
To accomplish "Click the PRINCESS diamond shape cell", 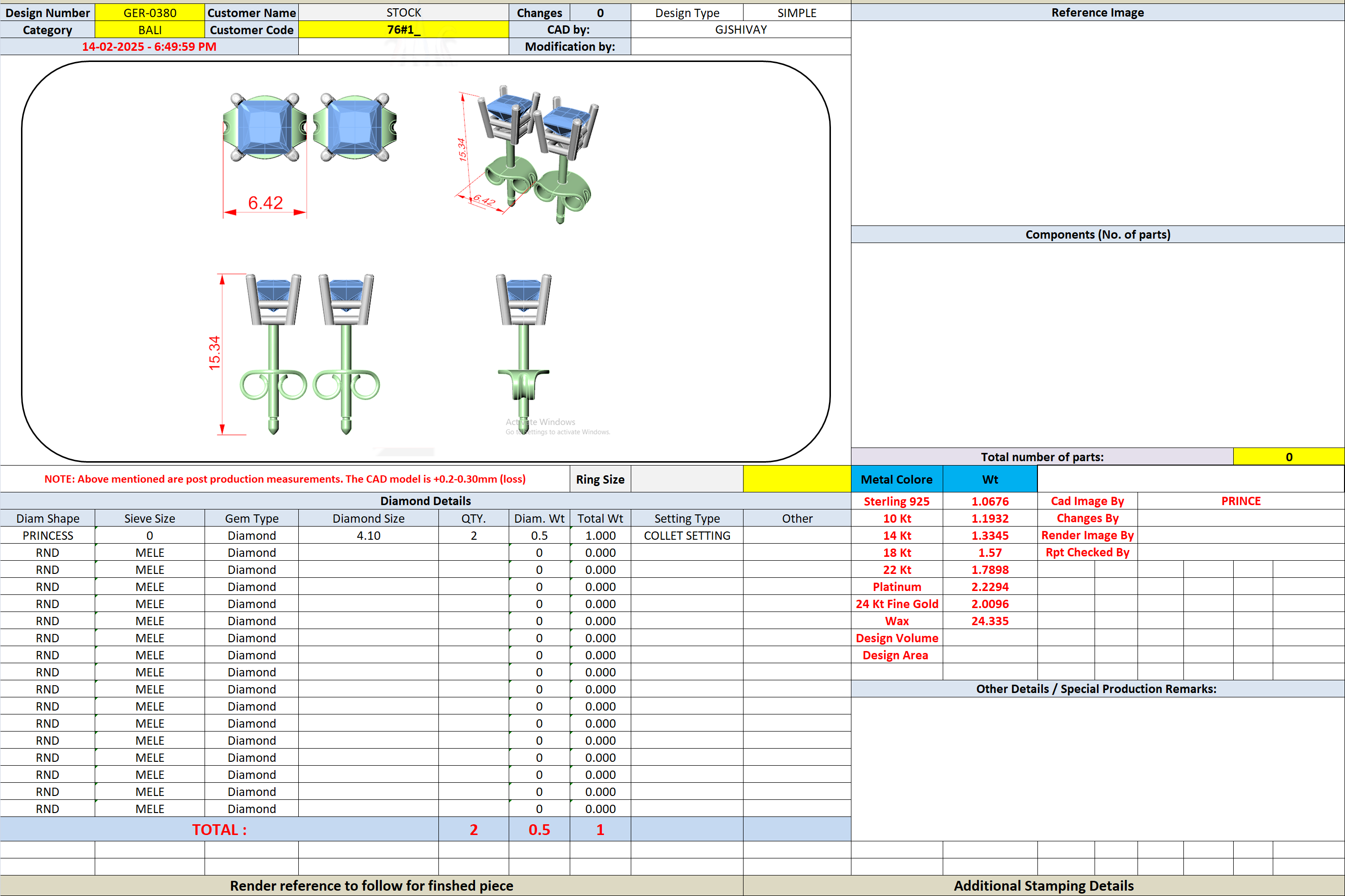I will 47,535.
